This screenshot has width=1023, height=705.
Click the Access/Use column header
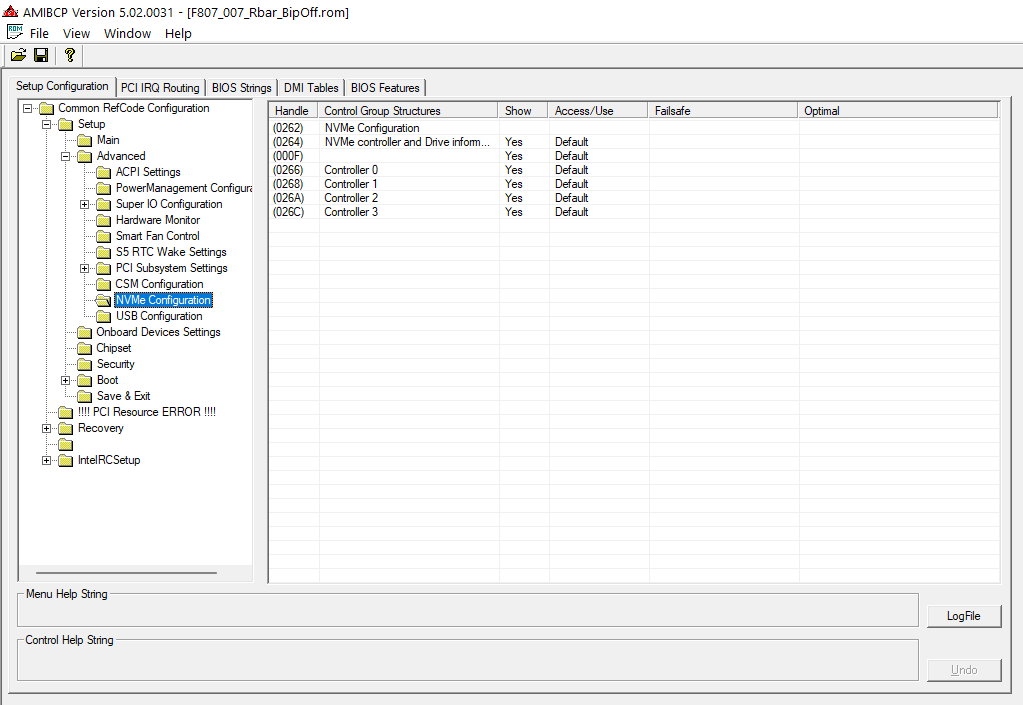click(598, 111)
